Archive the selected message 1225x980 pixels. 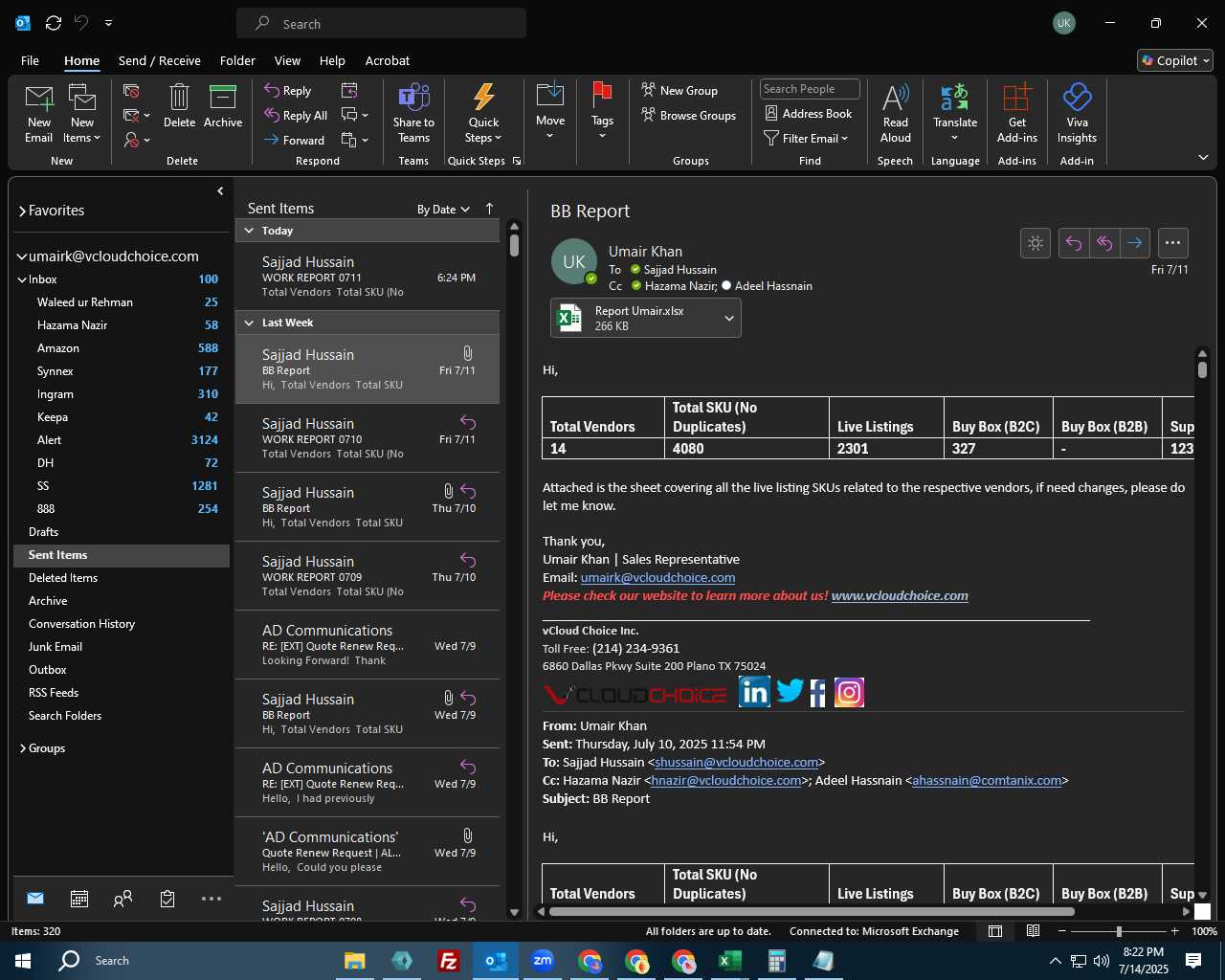point(223,106)
